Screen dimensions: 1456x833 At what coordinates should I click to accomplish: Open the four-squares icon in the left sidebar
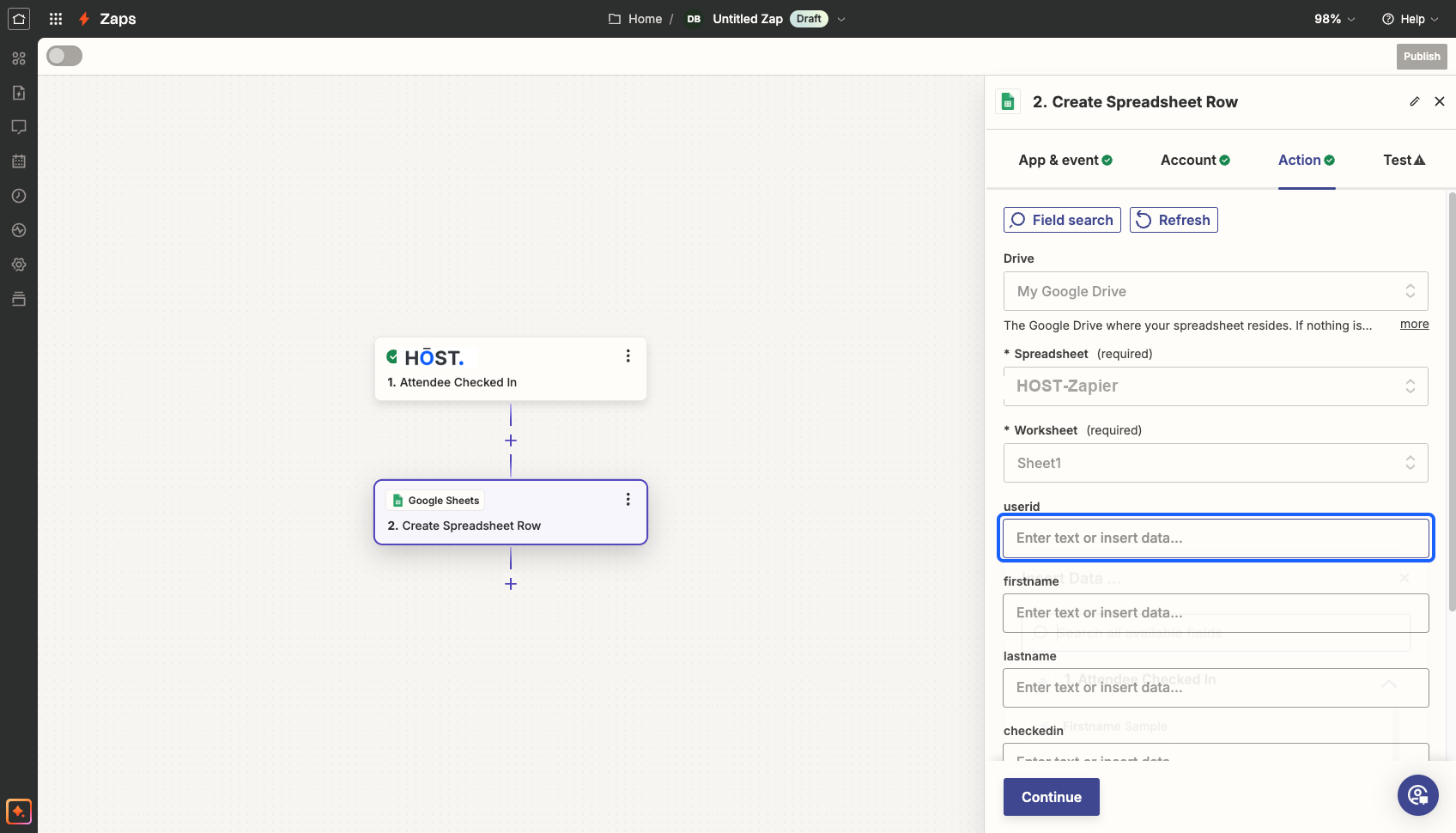tap(19, 58)
